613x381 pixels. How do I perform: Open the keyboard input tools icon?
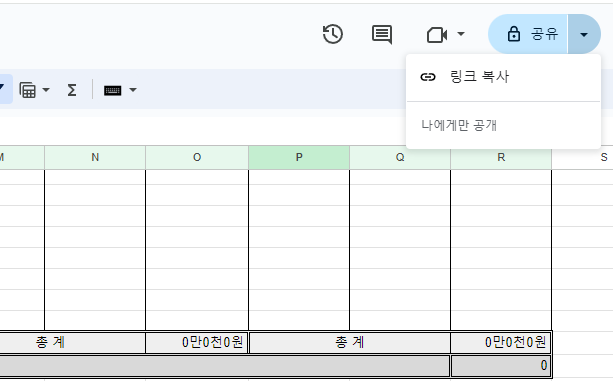[x=113, y=91]
